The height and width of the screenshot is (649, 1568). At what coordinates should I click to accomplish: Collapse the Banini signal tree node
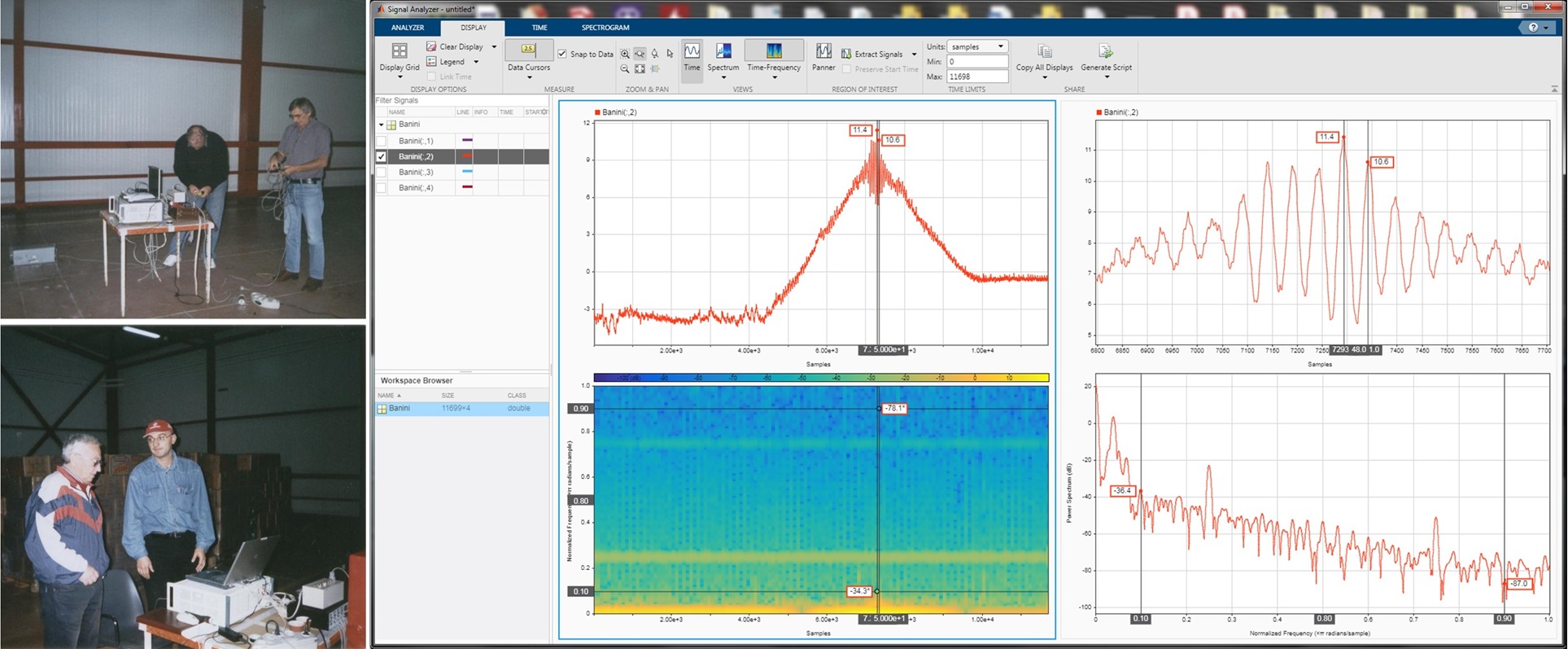tap(381, 125)
